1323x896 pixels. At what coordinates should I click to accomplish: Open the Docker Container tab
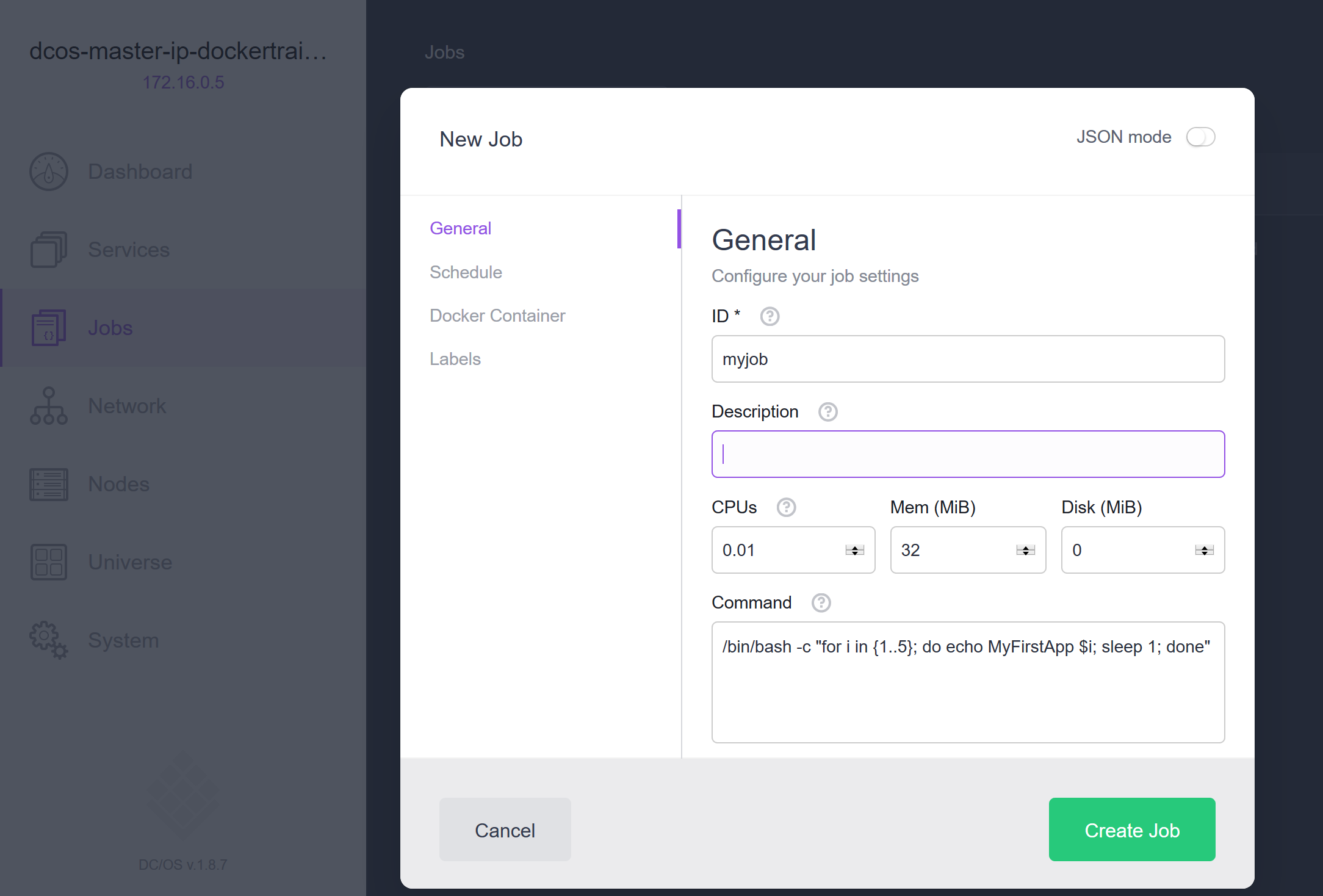pyautogui.click(x=497, y=316)
